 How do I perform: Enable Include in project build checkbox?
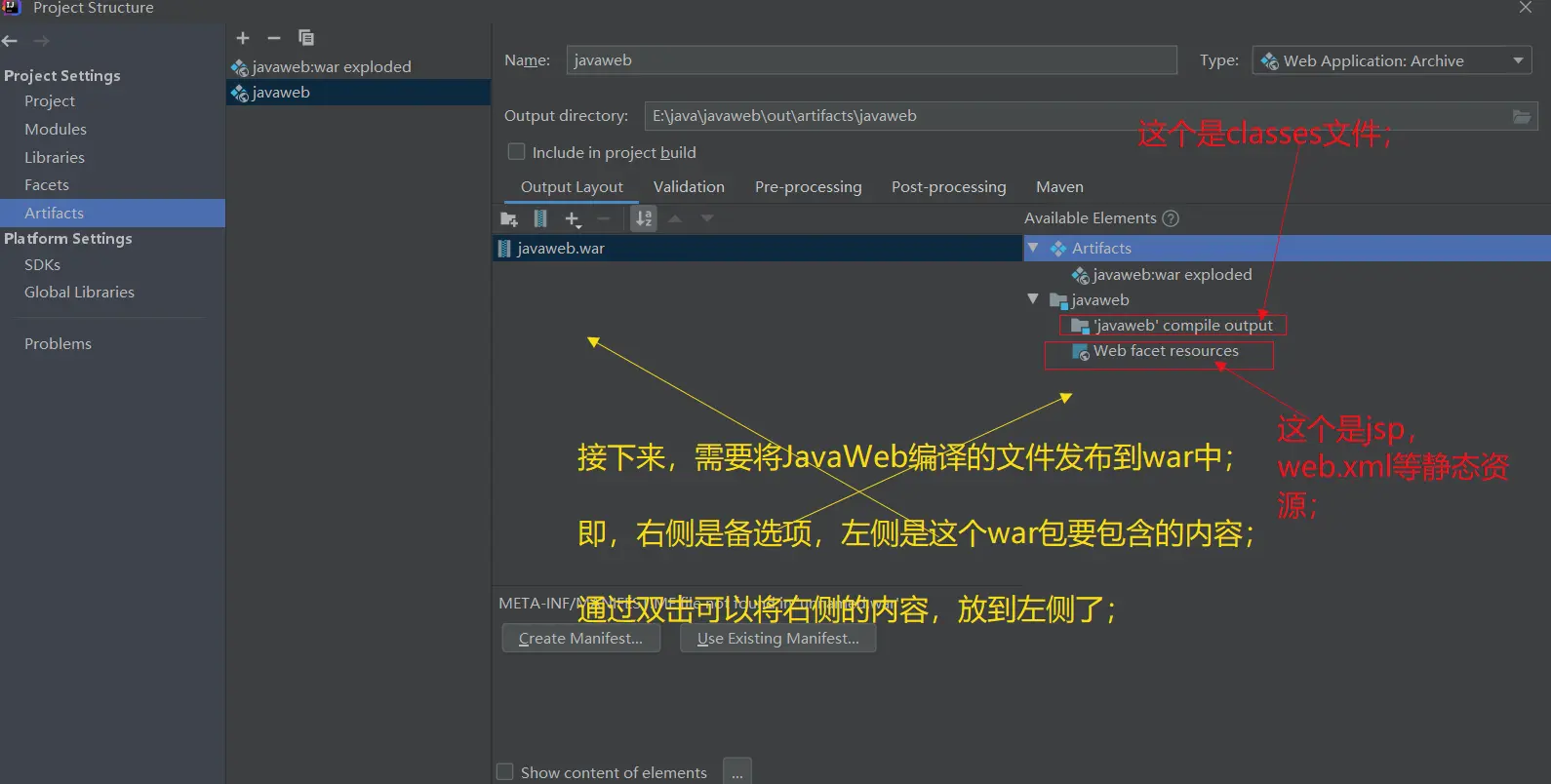coord(517,152)
